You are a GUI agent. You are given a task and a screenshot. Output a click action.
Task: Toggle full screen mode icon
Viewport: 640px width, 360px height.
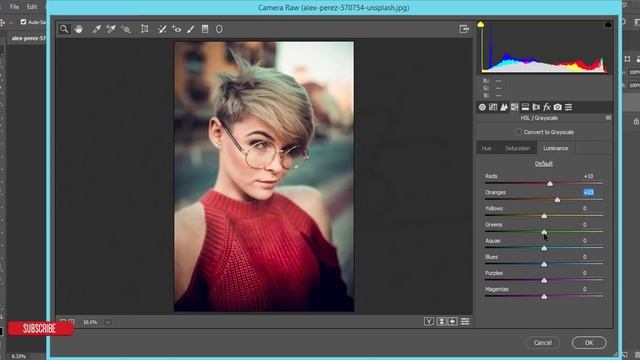coord(464,29)
